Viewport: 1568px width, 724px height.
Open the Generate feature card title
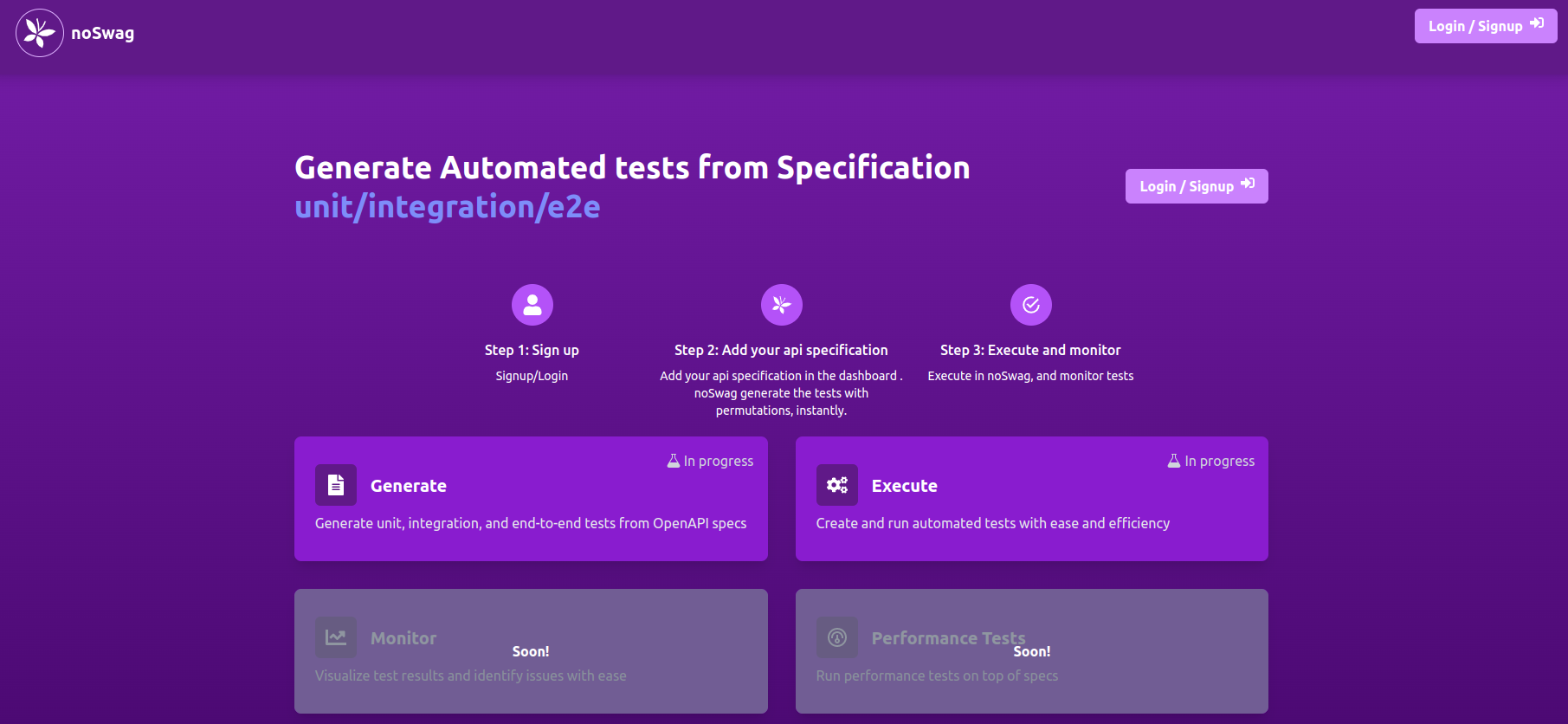tap(409, 486)
